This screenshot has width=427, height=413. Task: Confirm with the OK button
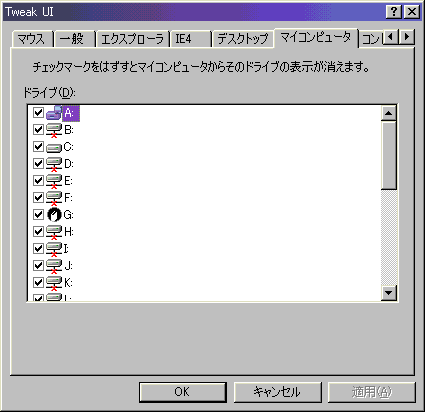point(182,392)
